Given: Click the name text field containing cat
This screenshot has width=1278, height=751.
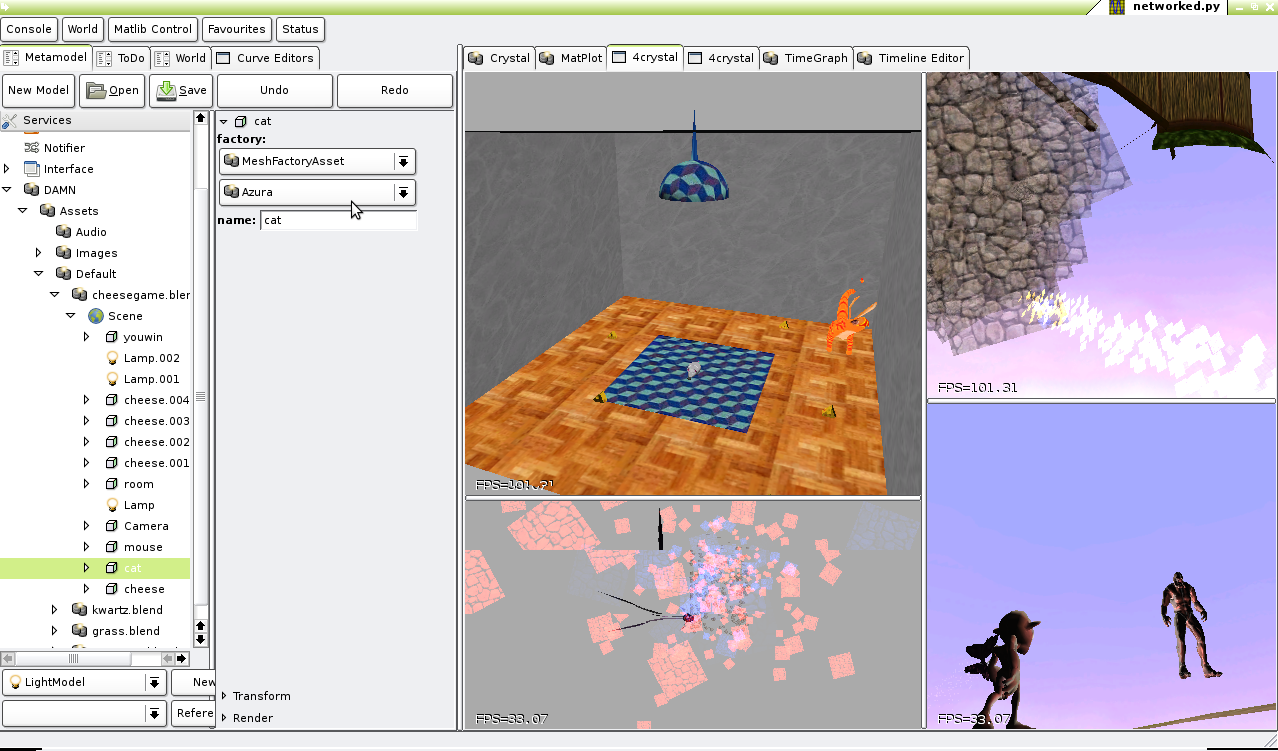Looking at the screenshot, I should pos(338,220).
